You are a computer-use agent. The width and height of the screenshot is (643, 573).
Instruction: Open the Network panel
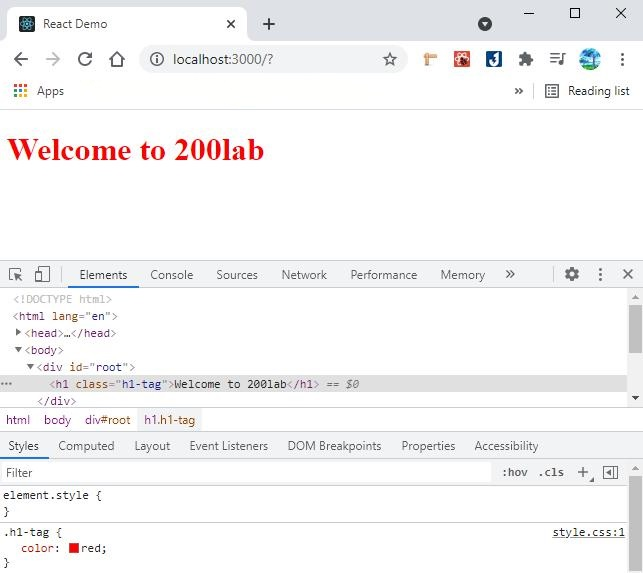304,274
